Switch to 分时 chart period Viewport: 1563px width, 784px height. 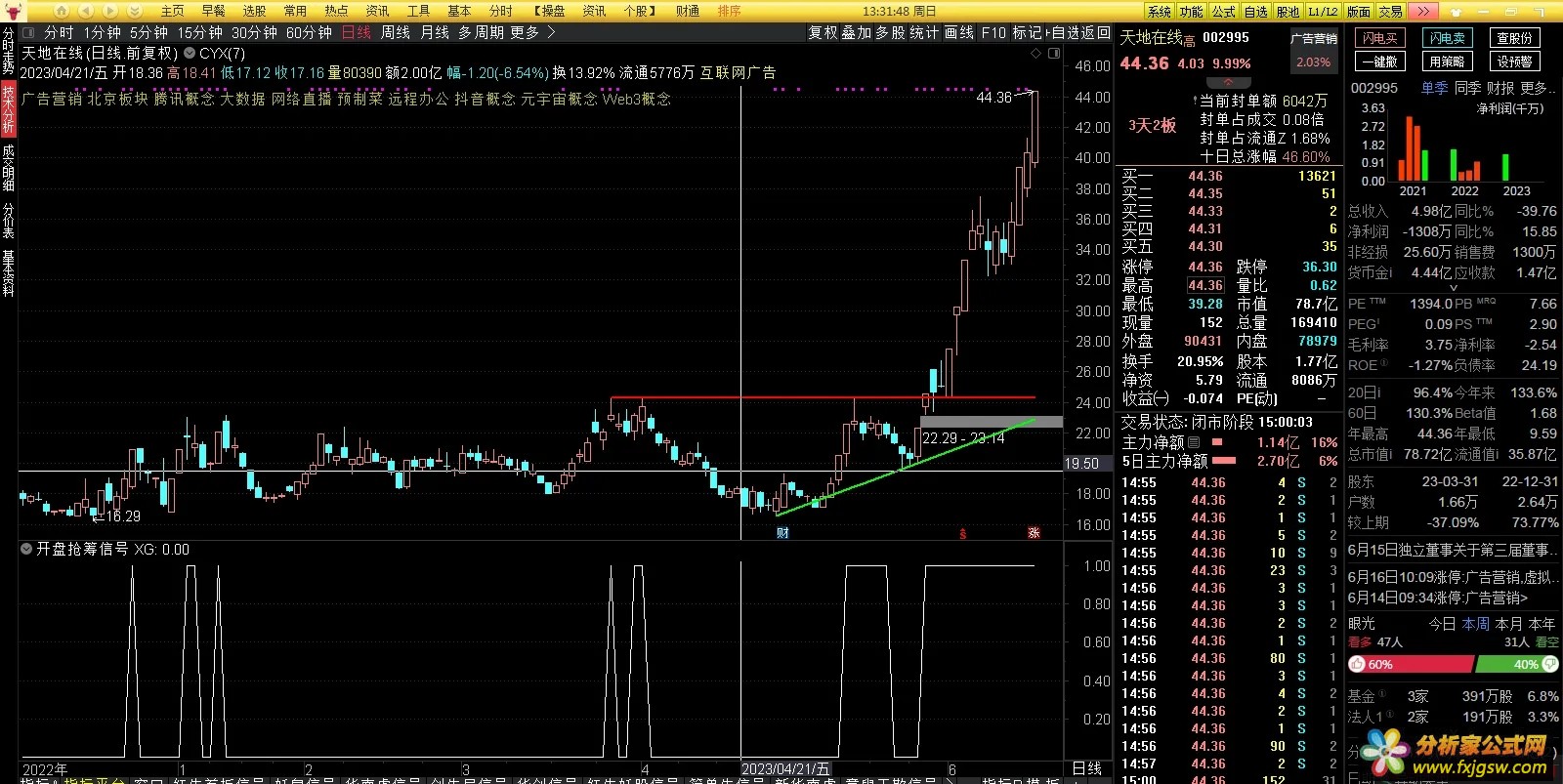pos(59,32)
